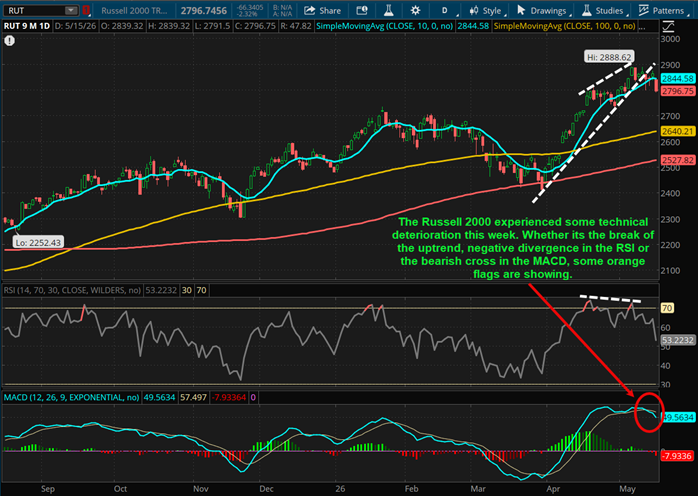Click the MACD zero line value 0
Screen dimensions: 699x496
[x=253, y=397]
